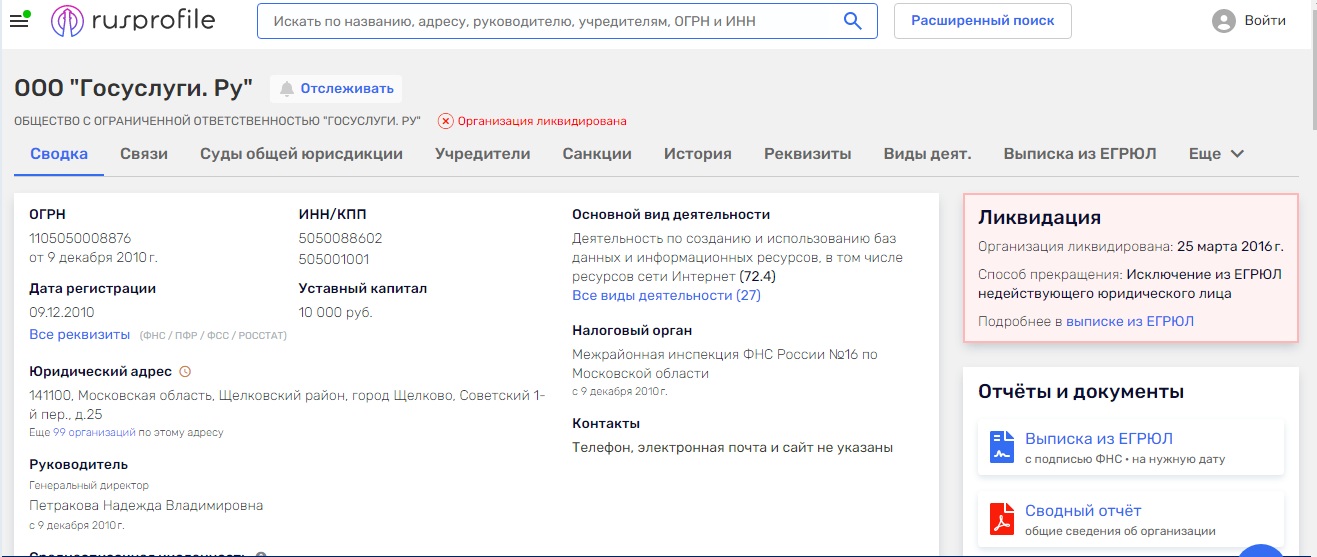Open the Сводный отчёт report link

(x=1083, y=511)
